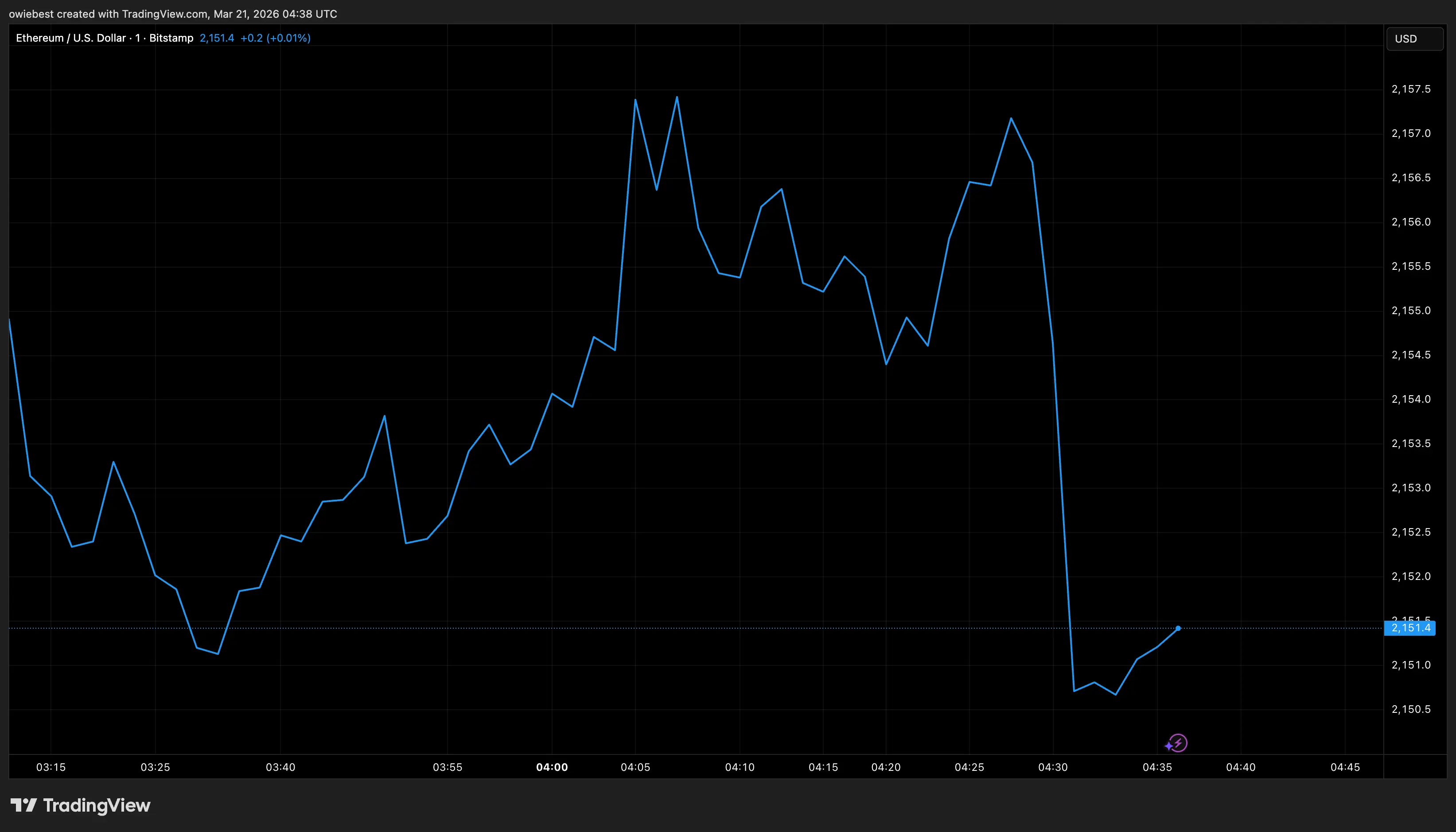Image resolution: width=1456 pixels, height=832 pixels.
Task: Select the TradingView logo at bottom left
Action: tap(80, 806)
